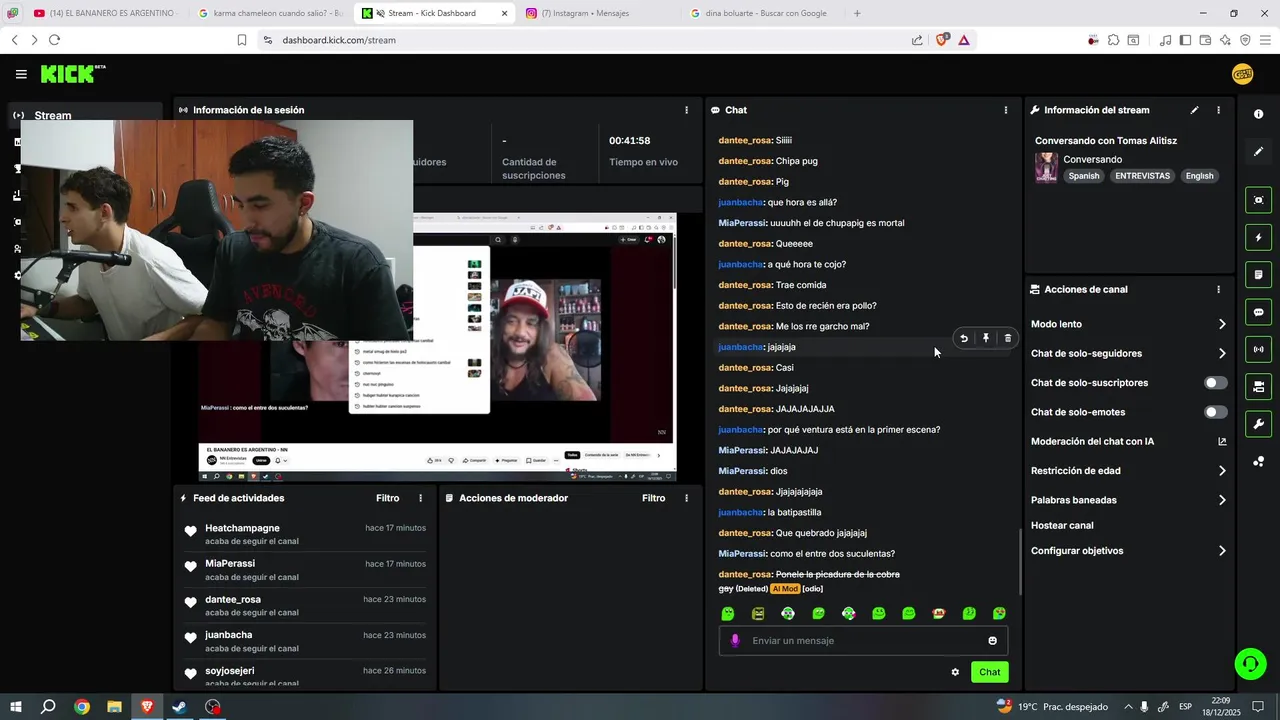Viewport: 1280px width, 720px height.
Task: Click the green Chat send button
Action: click(x=989, y=672)
